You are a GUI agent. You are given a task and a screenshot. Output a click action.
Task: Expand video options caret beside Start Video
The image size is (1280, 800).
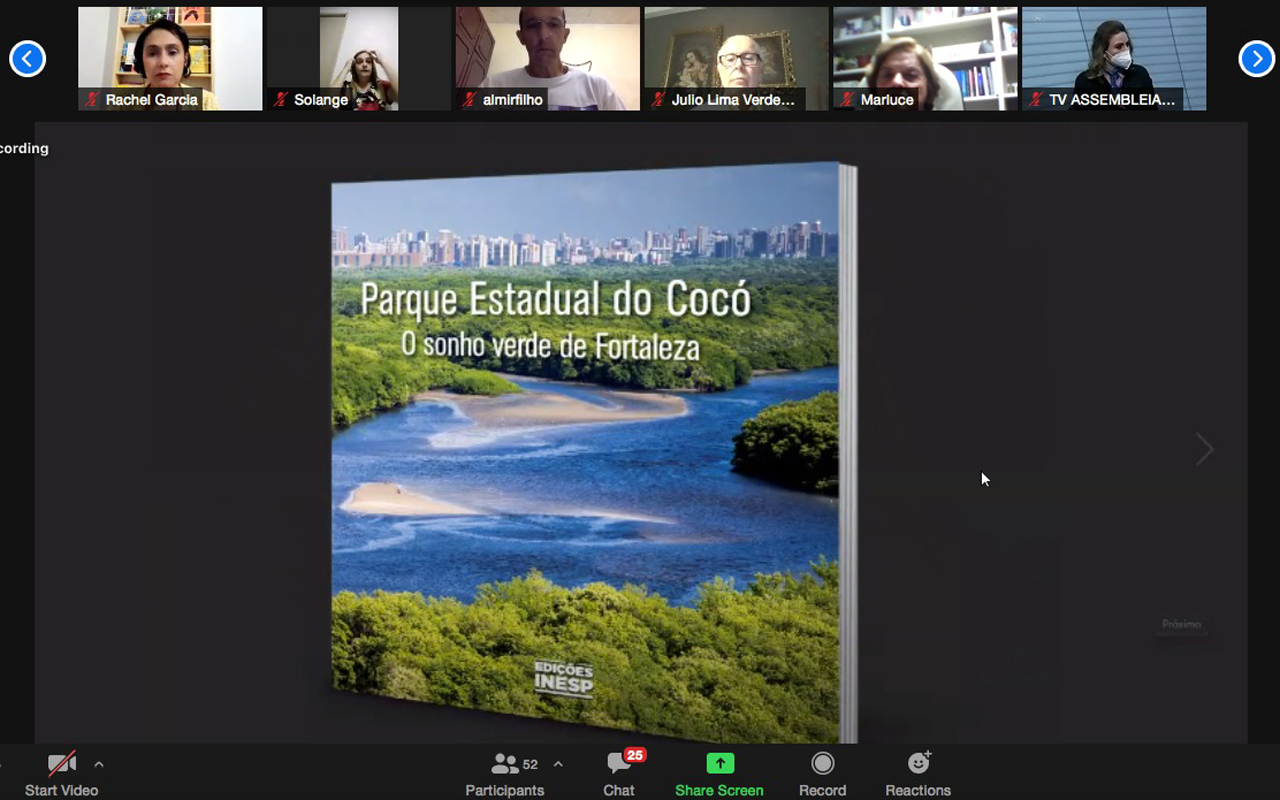coord(99,765)
